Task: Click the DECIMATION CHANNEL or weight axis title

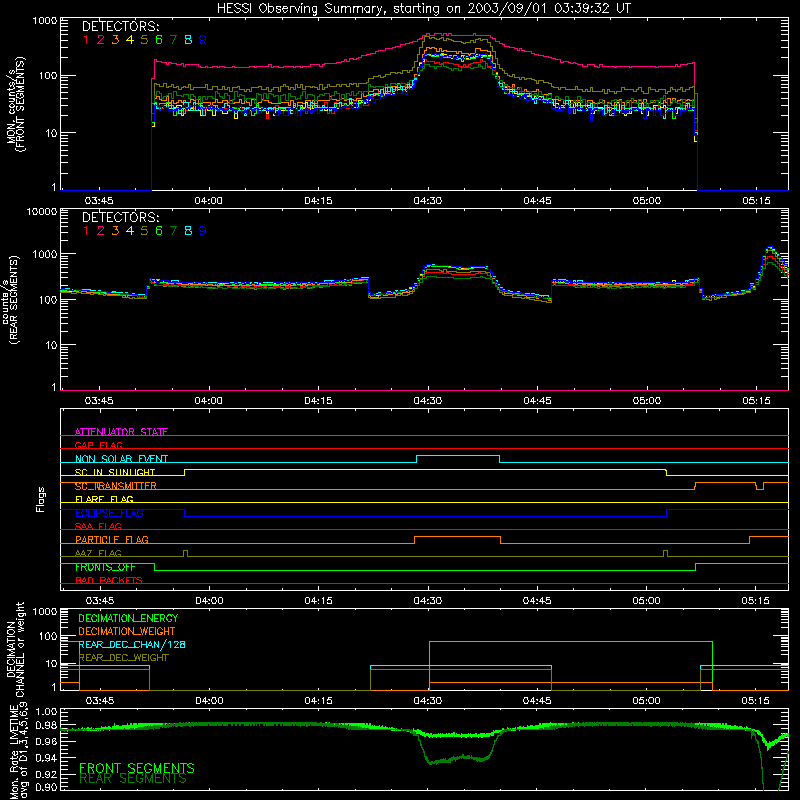Action: coord(15,649)
